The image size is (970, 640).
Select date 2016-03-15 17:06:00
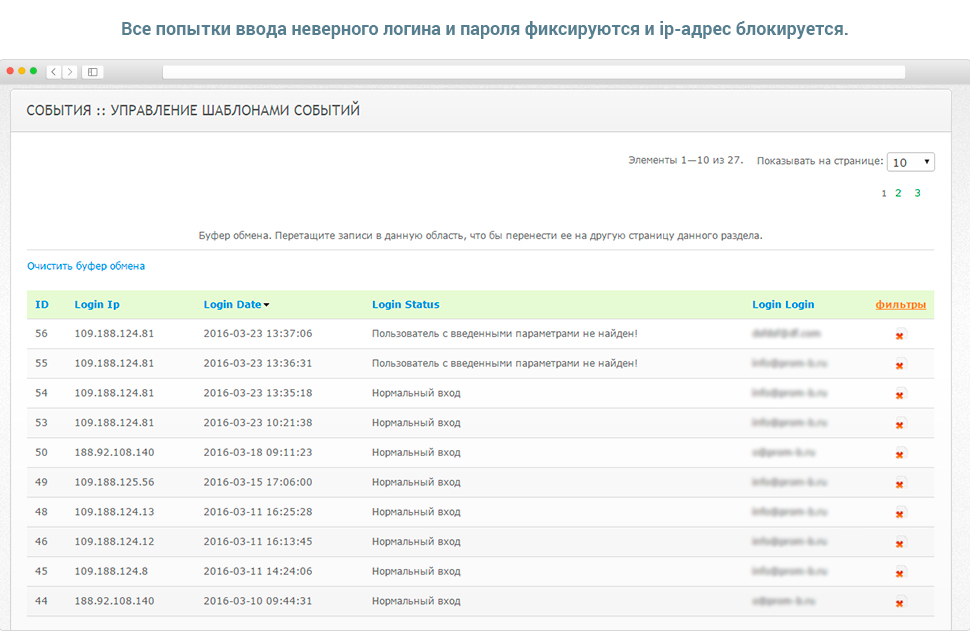pos(258,482)
